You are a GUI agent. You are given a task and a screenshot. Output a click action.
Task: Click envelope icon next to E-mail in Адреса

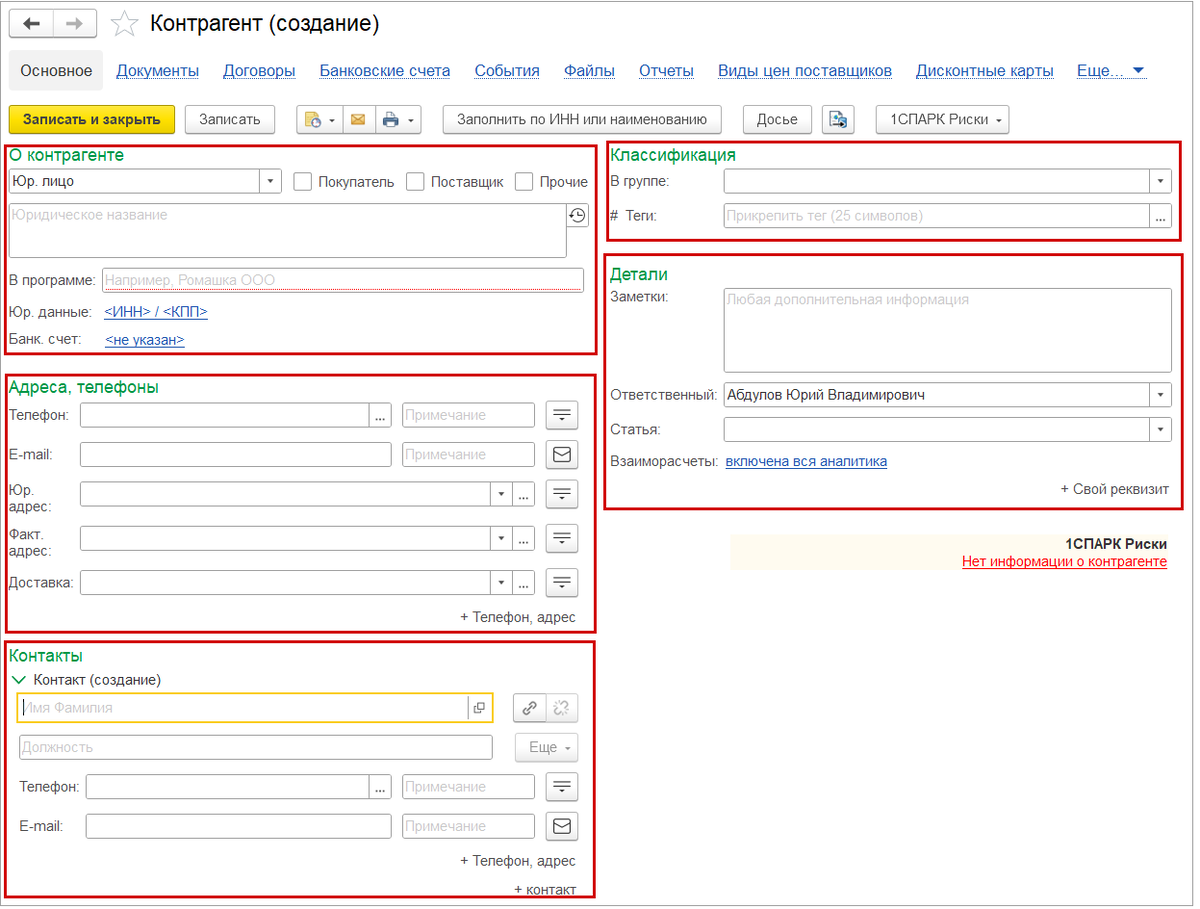click(x=562, y=454)
